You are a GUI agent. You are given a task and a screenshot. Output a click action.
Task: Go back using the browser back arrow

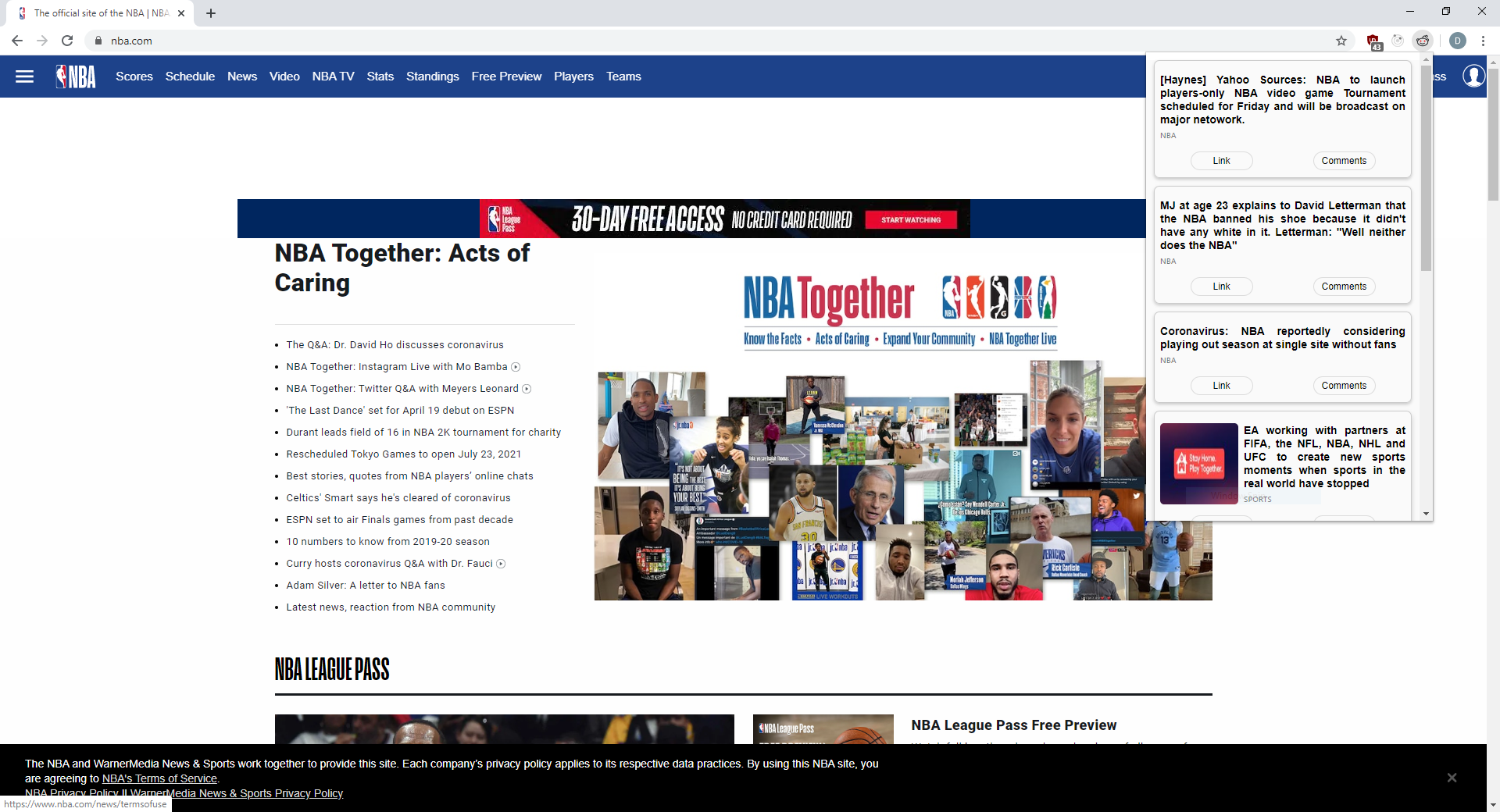17,41
